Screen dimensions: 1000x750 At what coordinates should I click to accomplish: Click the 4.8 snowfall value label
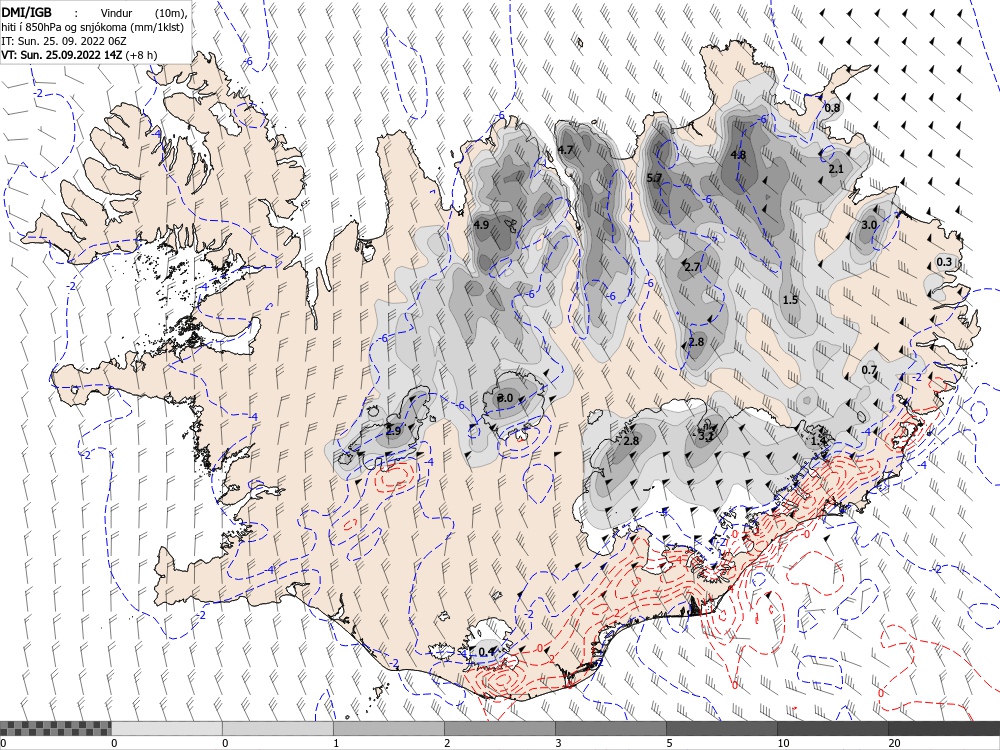tap(738, 155)
